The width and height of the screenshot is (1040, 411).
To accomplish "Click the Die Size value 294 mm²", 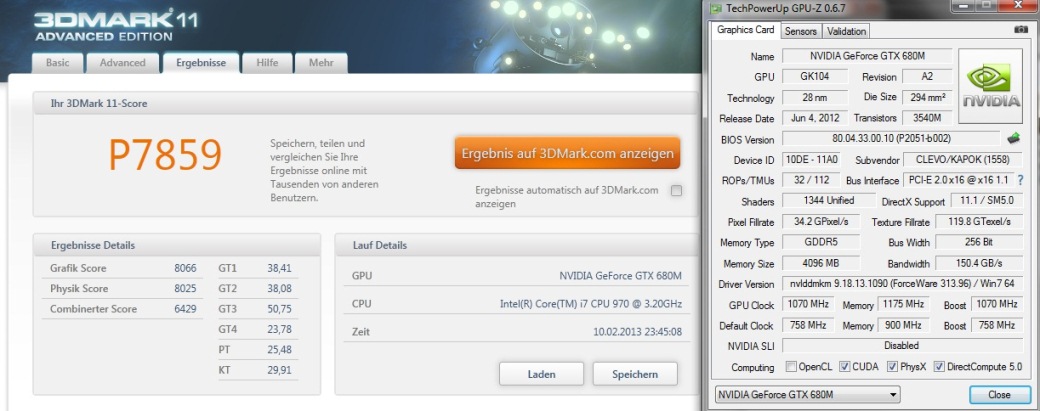I will point(927,97).
